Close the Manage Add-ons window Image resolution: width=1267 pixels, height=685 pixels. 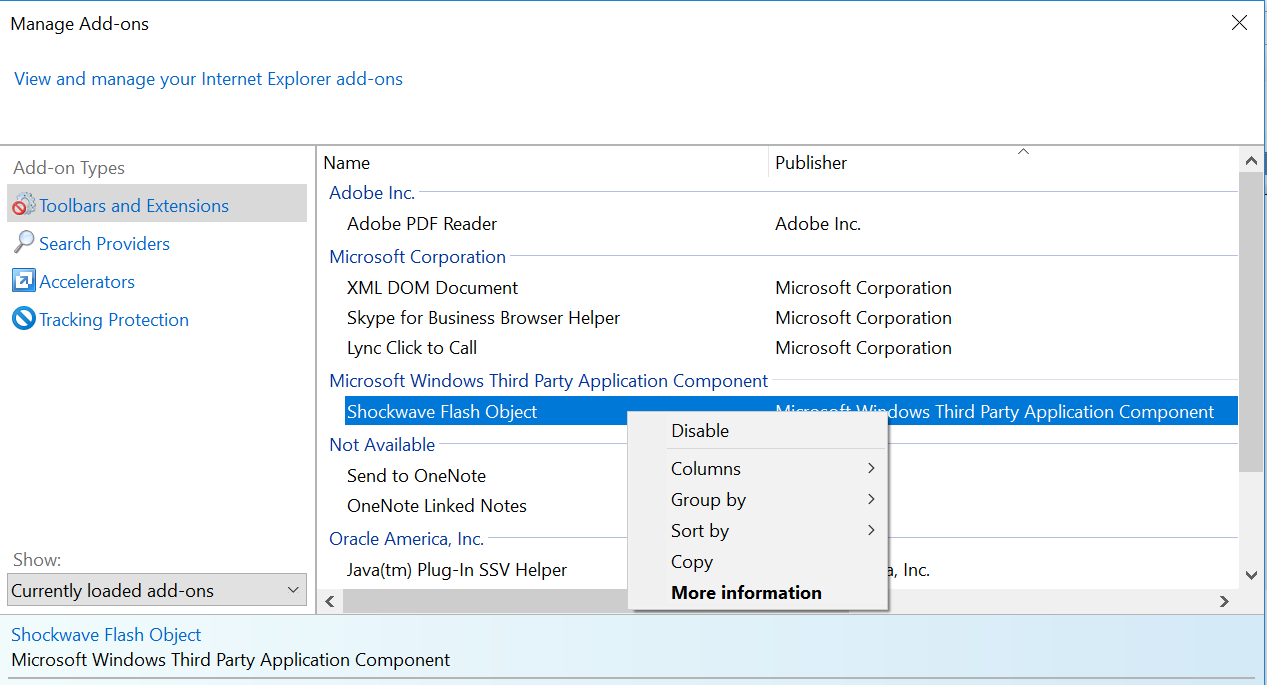[1239, 22]
